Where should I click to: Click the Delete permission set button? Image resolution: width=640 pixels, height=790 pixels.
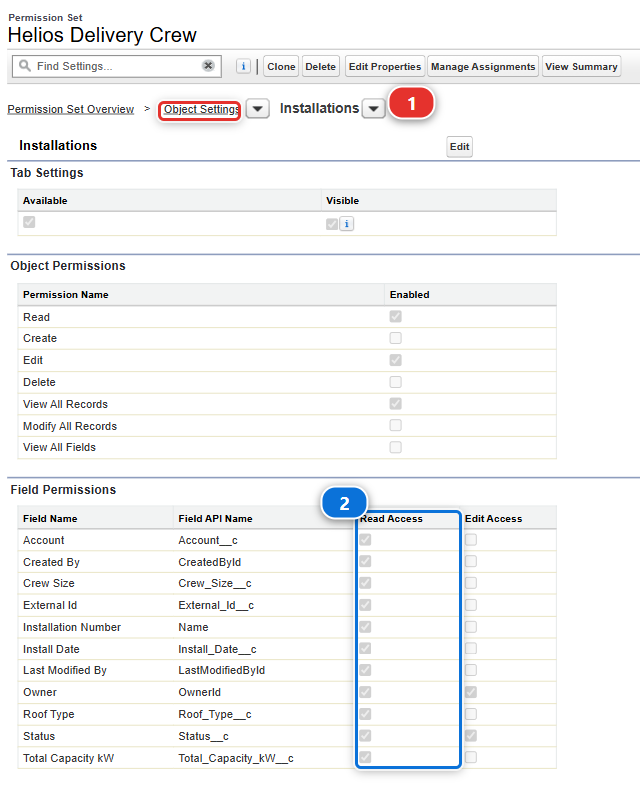pos(321,67)
